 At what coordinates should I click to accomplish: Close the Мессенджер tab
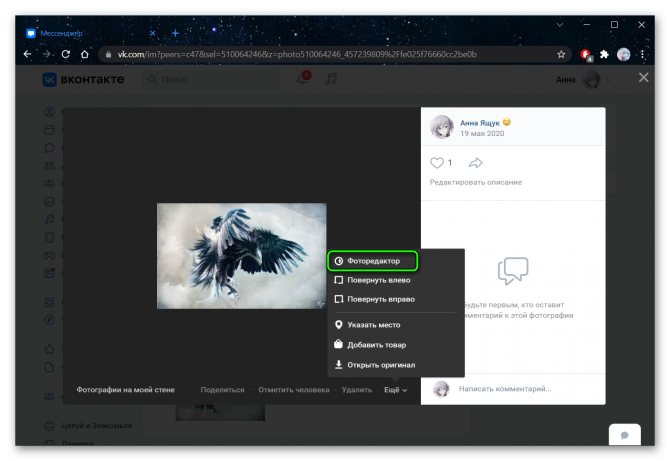pos(153,33)
